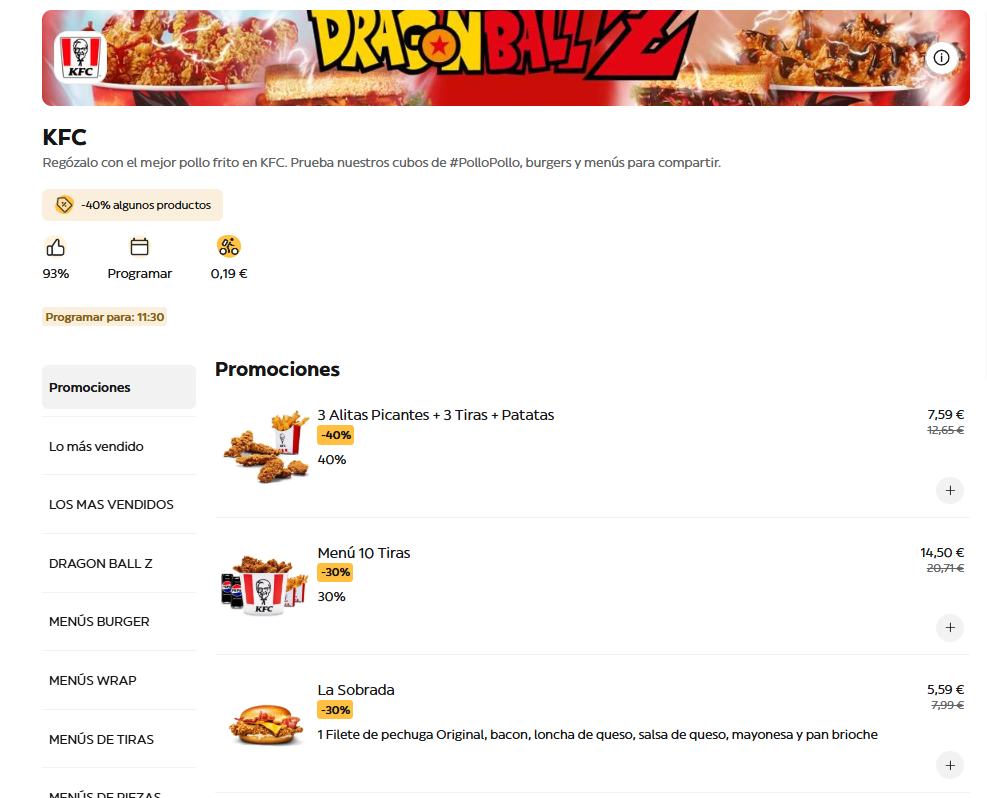Click the KFC logo icon on banner
Image resolution: width=987 pixels, height=798 pixels.
(x=81, y=57)
